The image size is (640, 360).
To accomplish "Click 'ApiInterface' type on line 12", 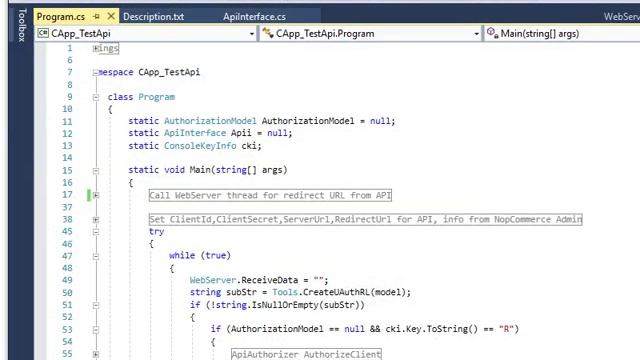I will [195, 133].
